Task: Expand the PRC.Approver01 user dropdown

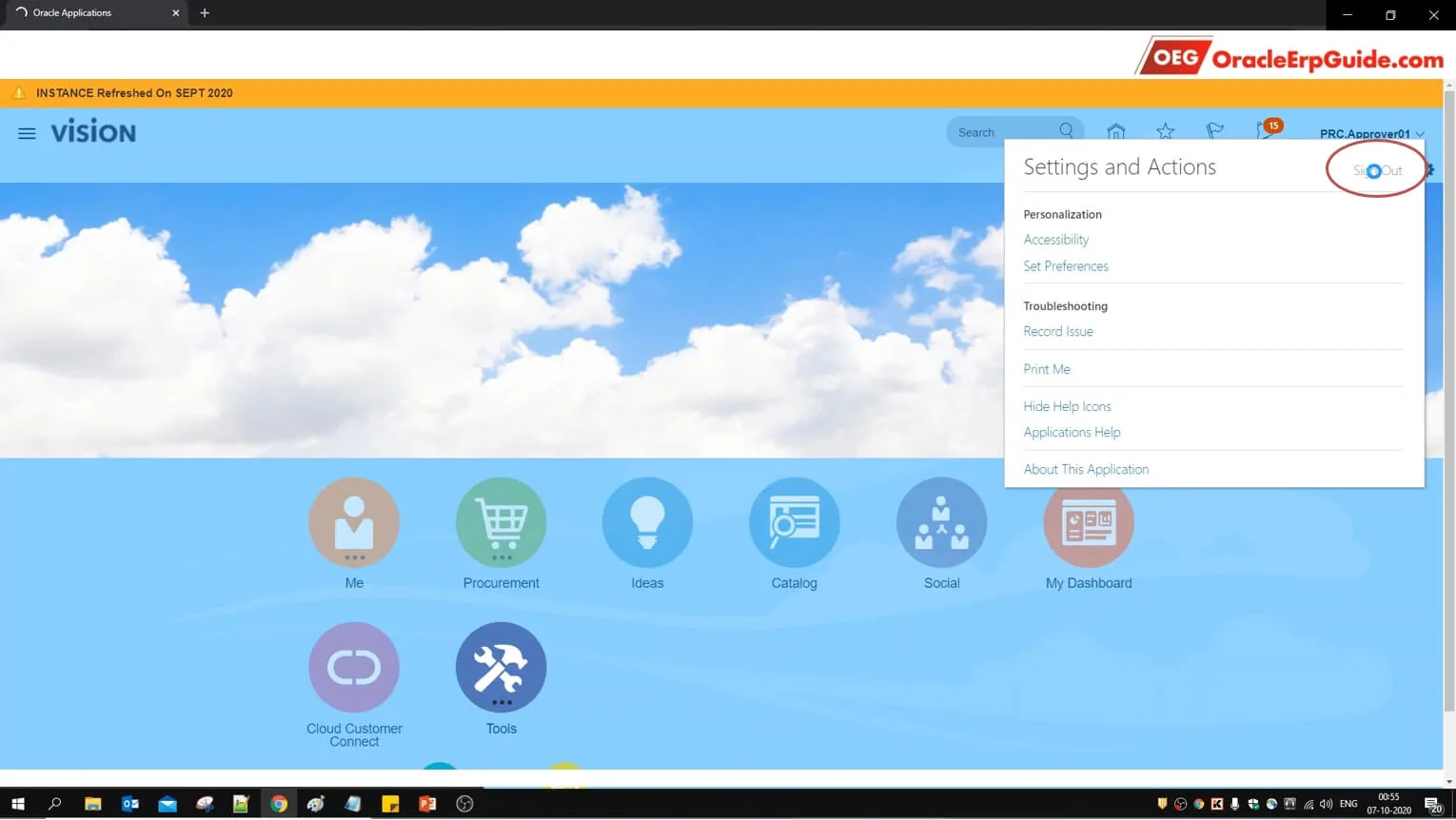Action: [x=1372, y=133]
